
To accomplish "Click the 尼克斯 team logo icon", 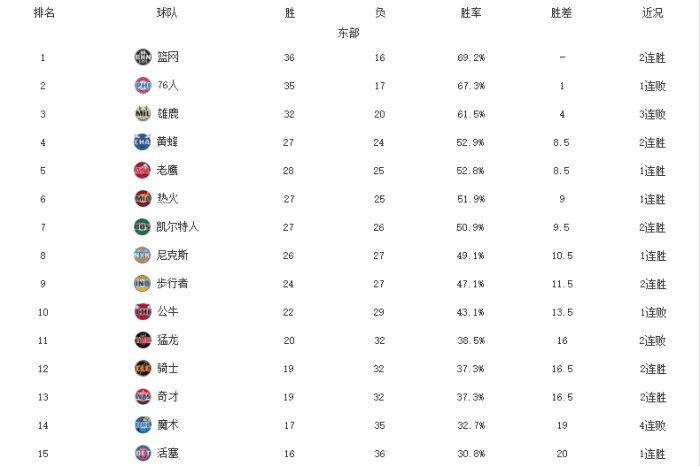I will [142, 255].
